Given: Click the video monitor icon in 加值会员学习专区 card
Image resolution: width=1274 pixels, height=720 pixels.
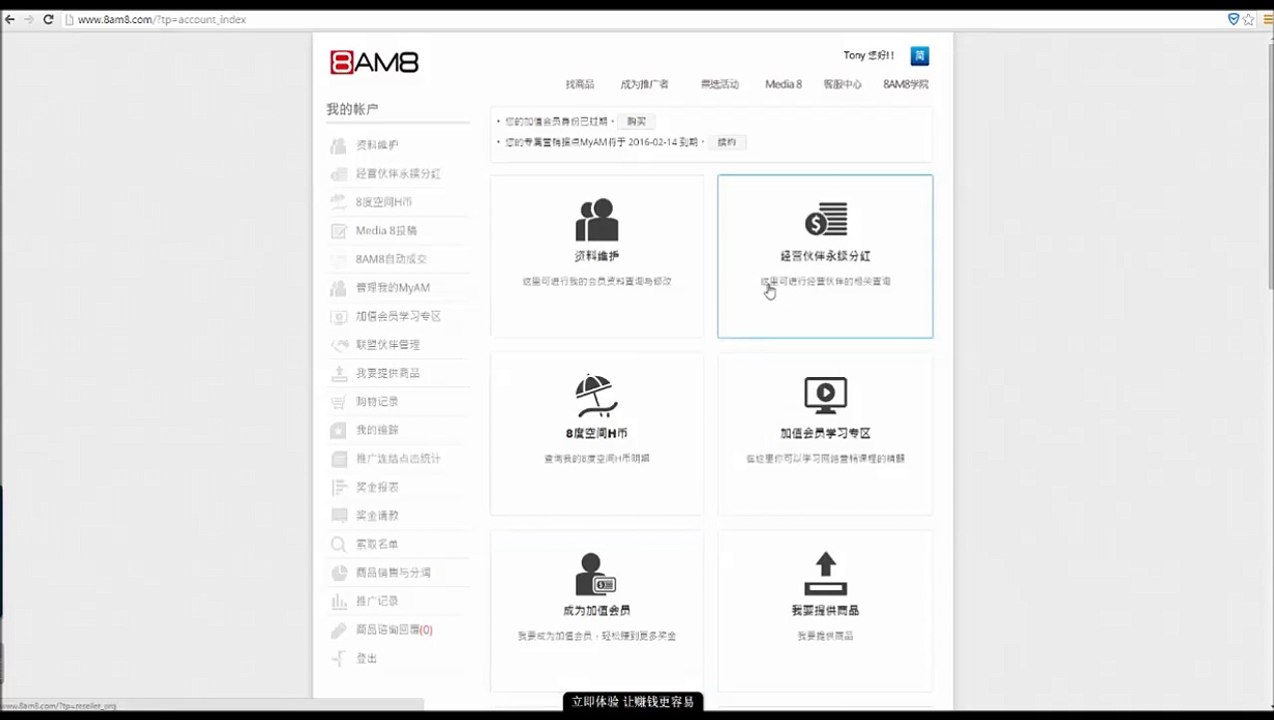Looking at the screenshot, I should [x=826, y=395].
